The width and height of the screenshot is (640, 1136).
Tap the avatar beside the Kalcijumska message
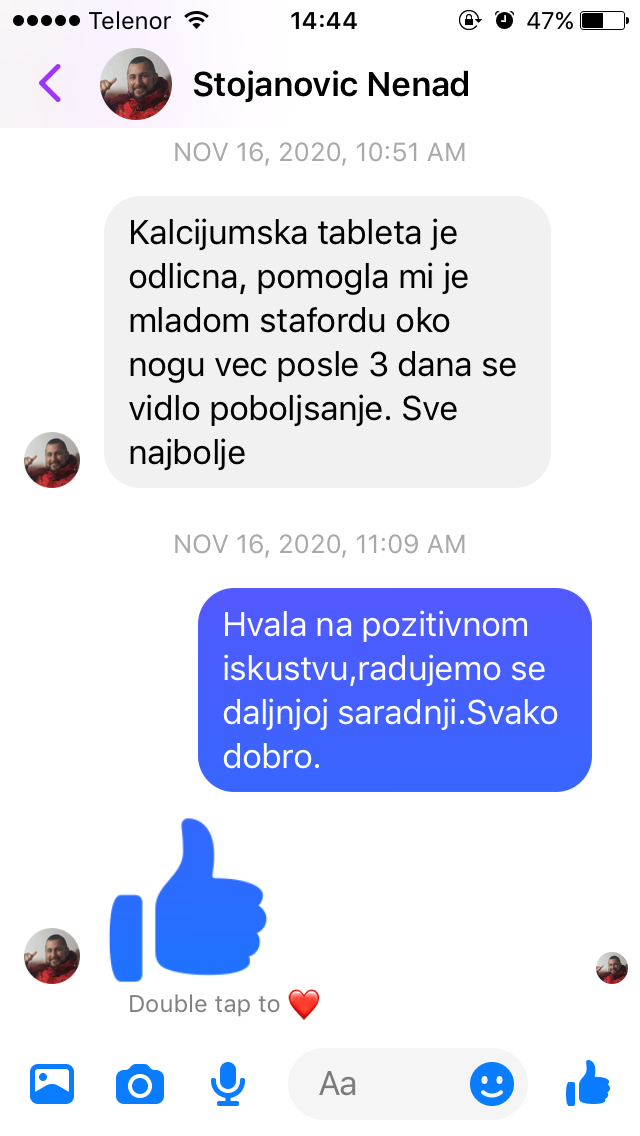click(52, 460)
